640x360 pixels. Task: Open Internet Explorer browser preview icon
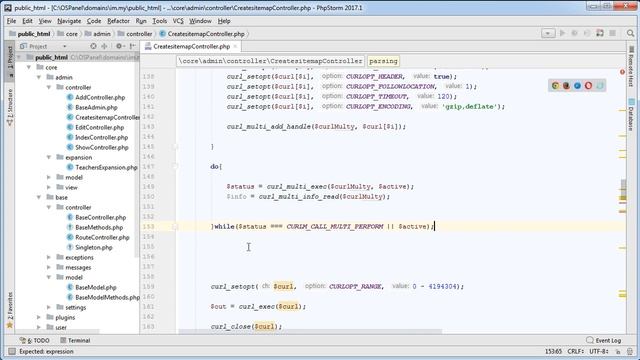[x=577, y=86]
